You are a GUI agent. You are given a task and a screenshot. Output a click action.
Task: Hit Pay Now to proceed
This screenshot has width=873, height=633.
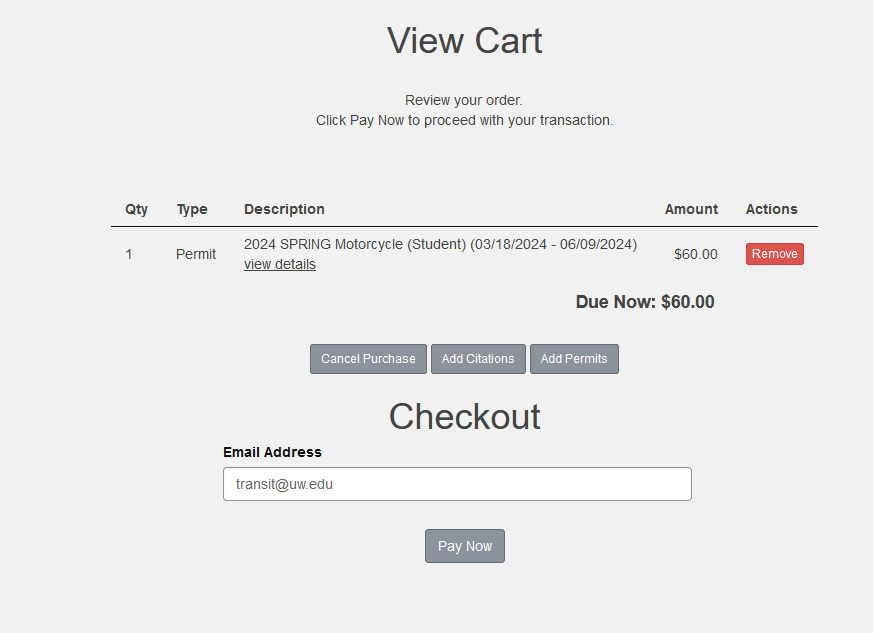click(465, 546)
